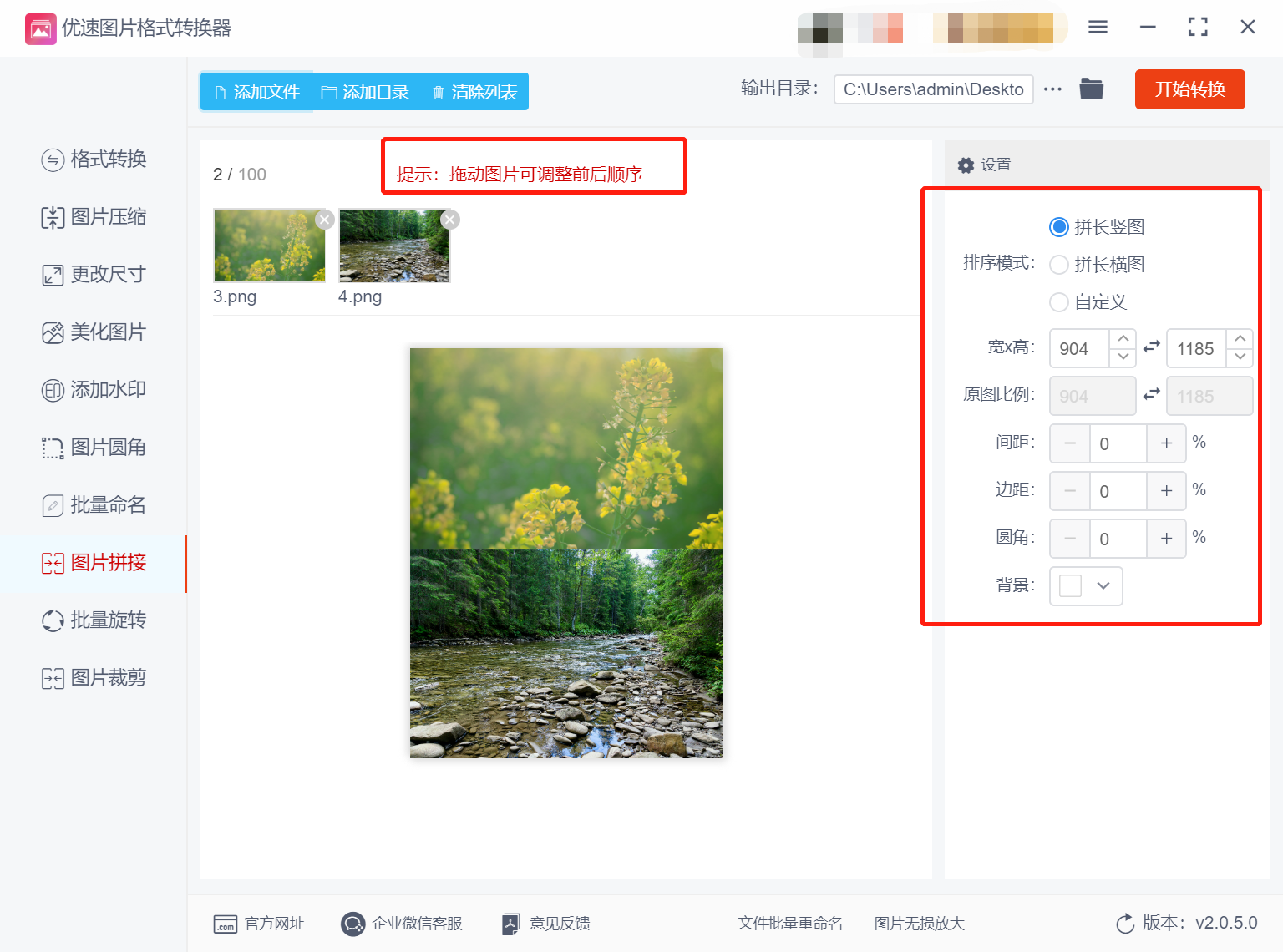Choose the 自定义 sort mode

pos(1059,302)
